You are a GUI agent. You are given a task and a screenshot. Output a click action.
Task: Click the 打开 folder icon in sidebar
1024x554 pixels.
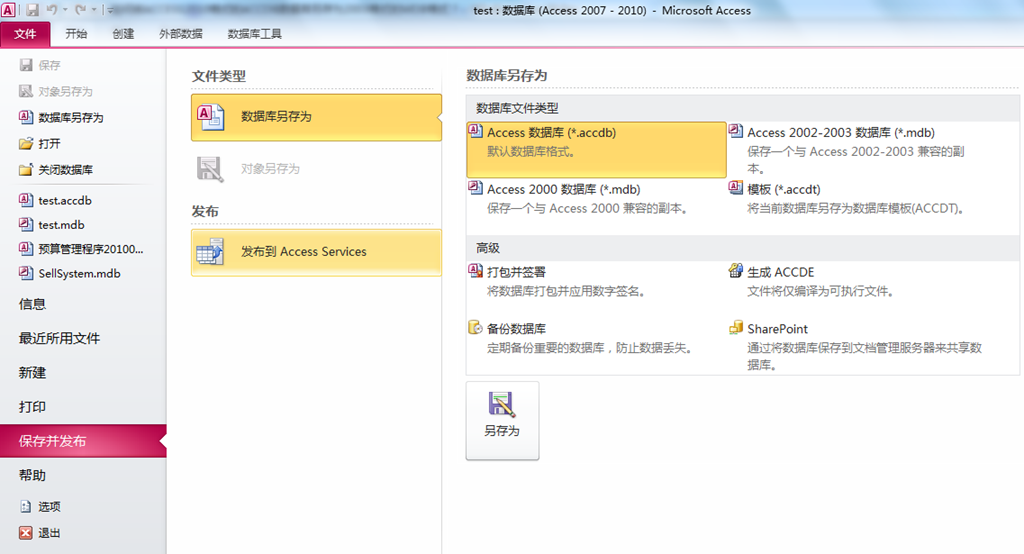(26, 143)
